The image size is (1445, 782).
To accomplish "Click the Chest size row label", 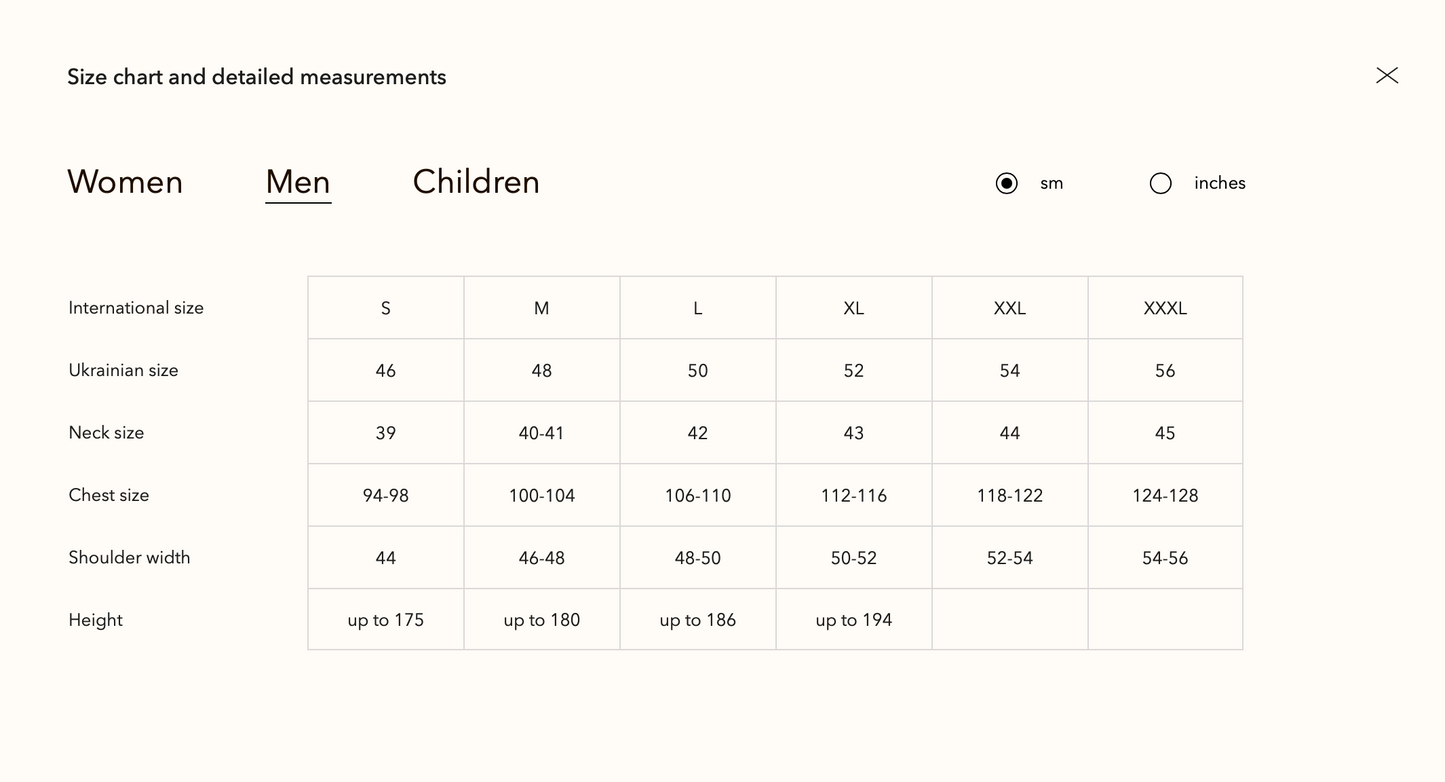I will pos(109,495).
